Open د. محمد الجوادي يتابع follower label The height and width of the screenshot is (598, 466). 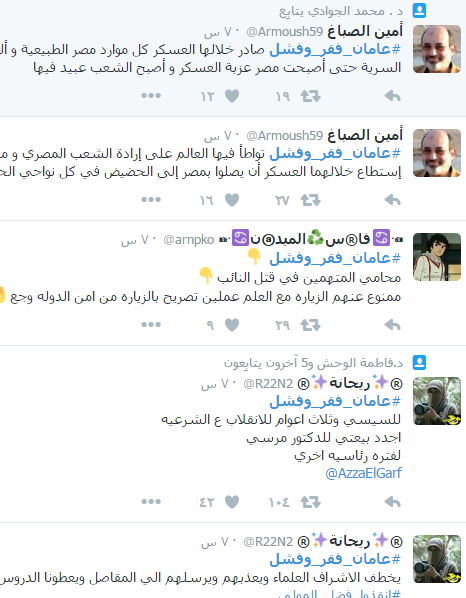point(341,11)
